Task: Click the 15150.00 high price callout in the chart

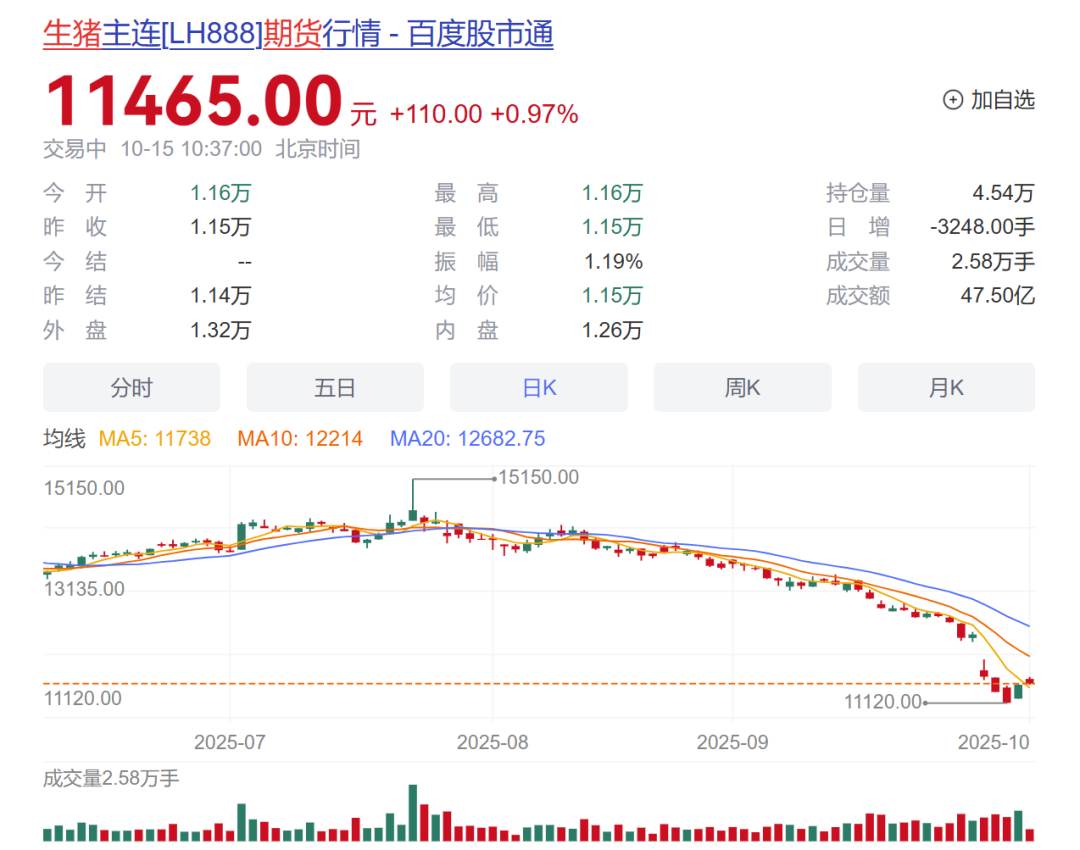Action: [538, 478]
